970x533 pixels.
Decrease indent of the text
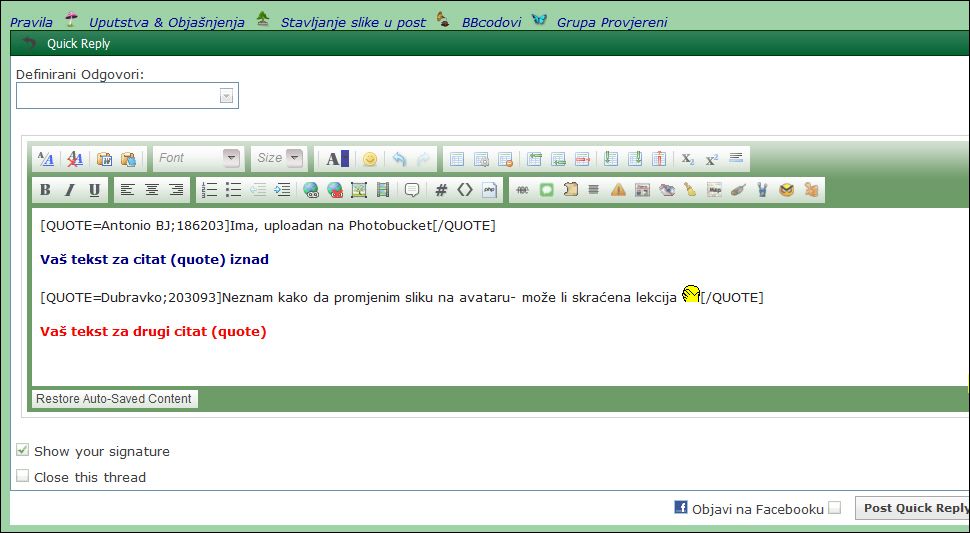click(258, 190)
